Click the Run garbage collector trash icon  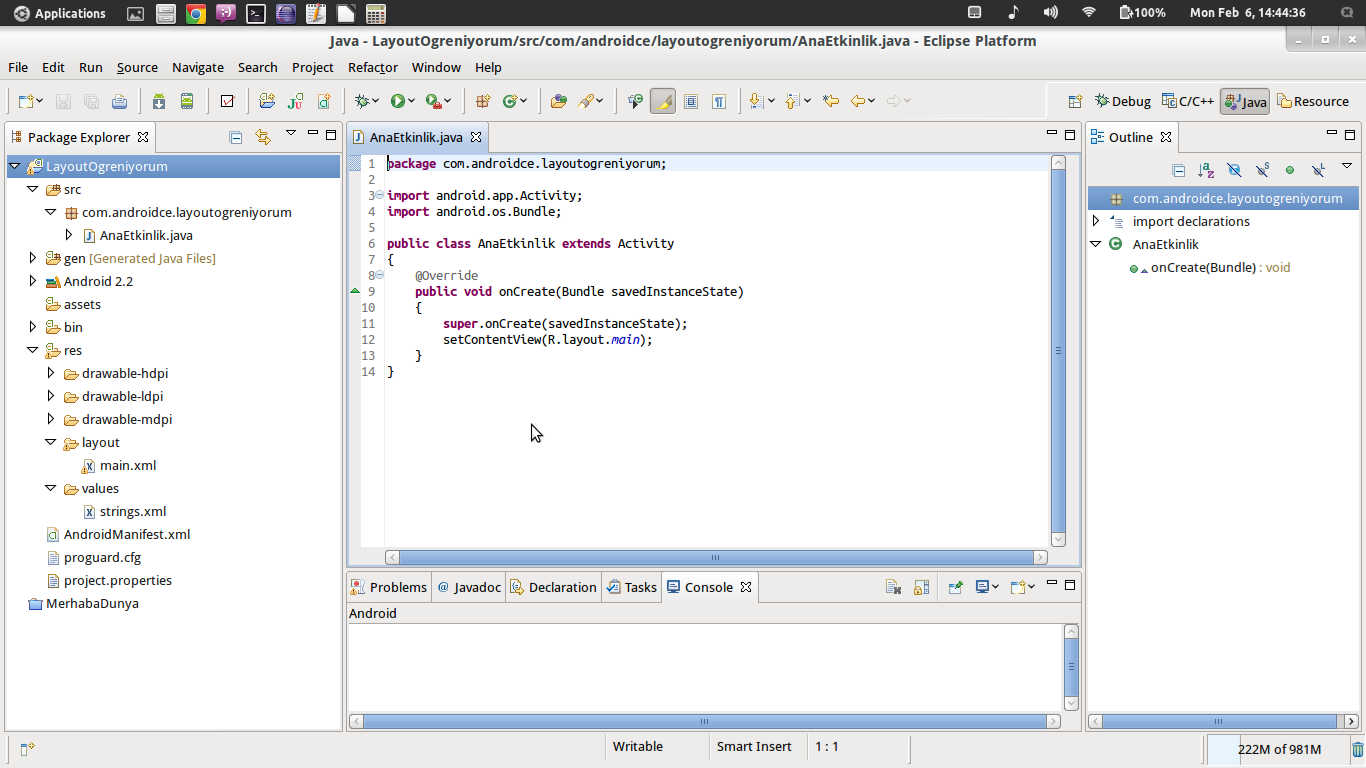tap(1357, 749)
